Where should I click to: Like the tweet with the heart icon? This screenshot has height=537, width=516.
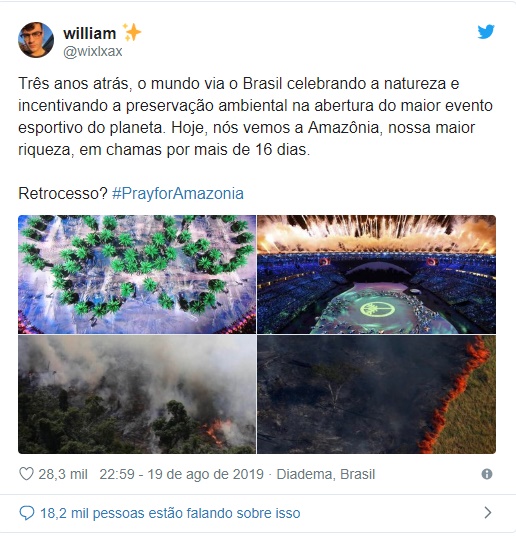coord(26,474)
